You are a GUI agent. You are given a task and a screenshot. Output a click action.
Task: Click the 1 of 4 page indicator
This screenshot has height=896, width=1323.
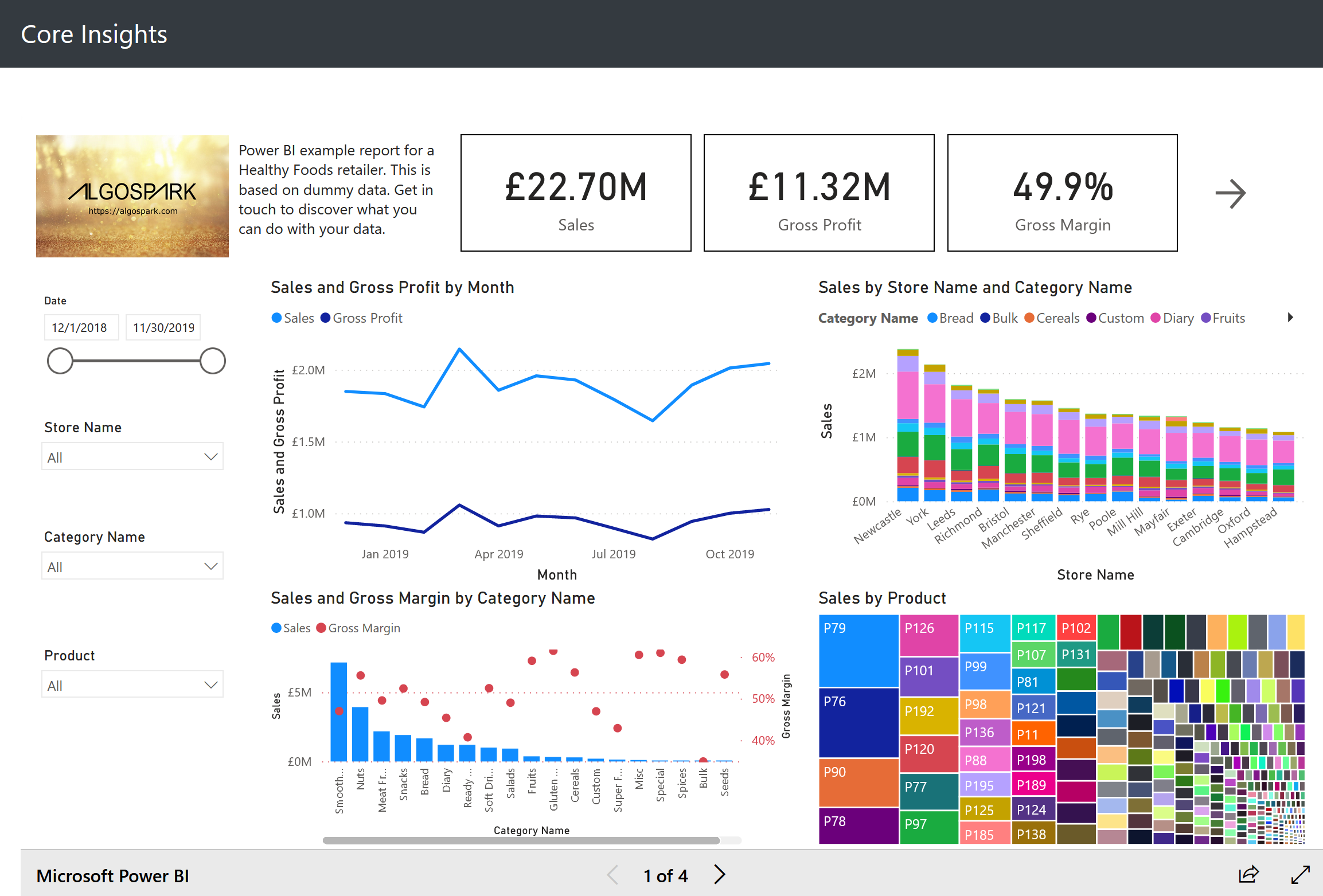tap(665, 875)
